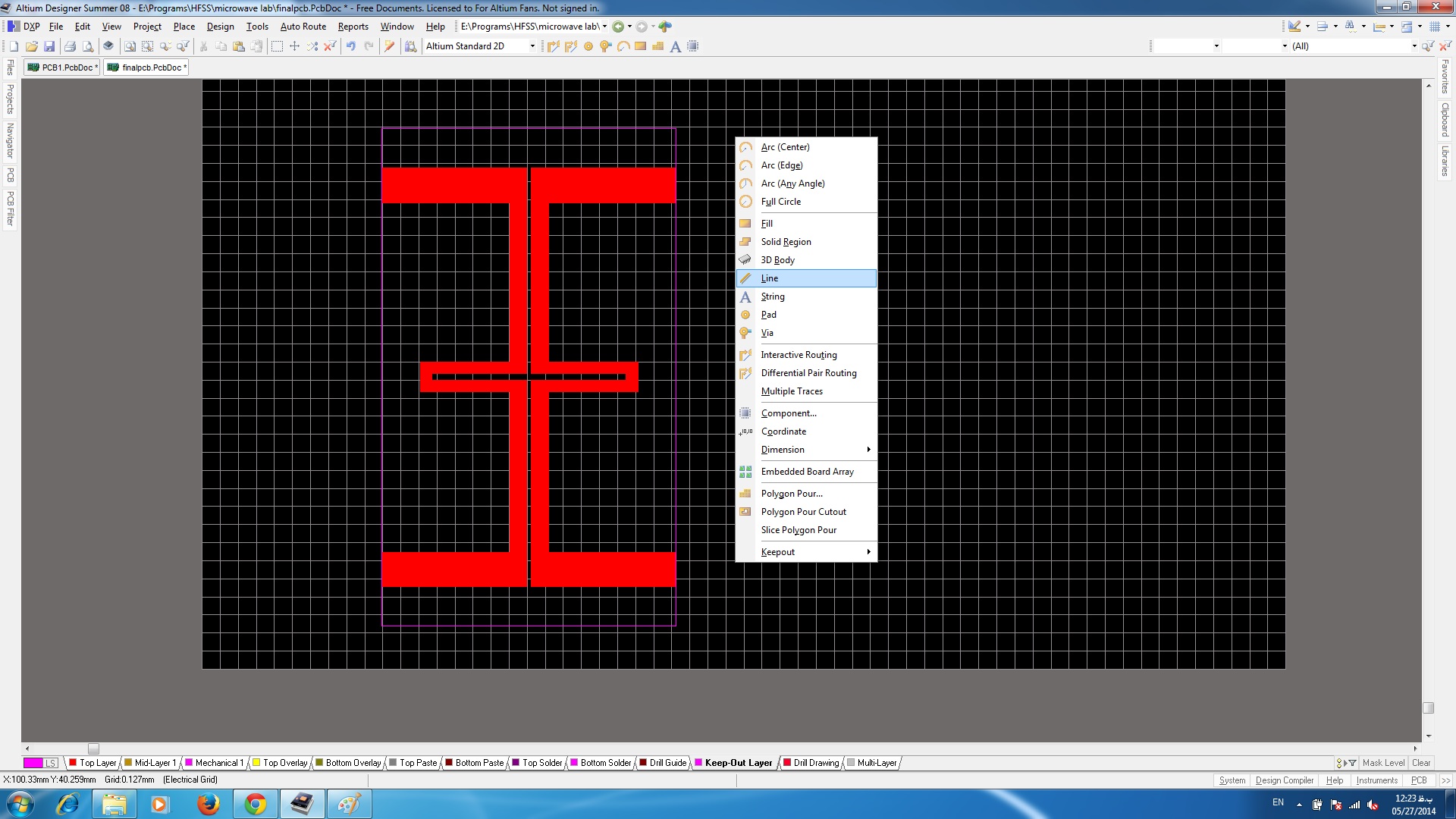The image size is (1456, 819).
Task: Click the Save document toolbar icon
Action: (49, 46)
